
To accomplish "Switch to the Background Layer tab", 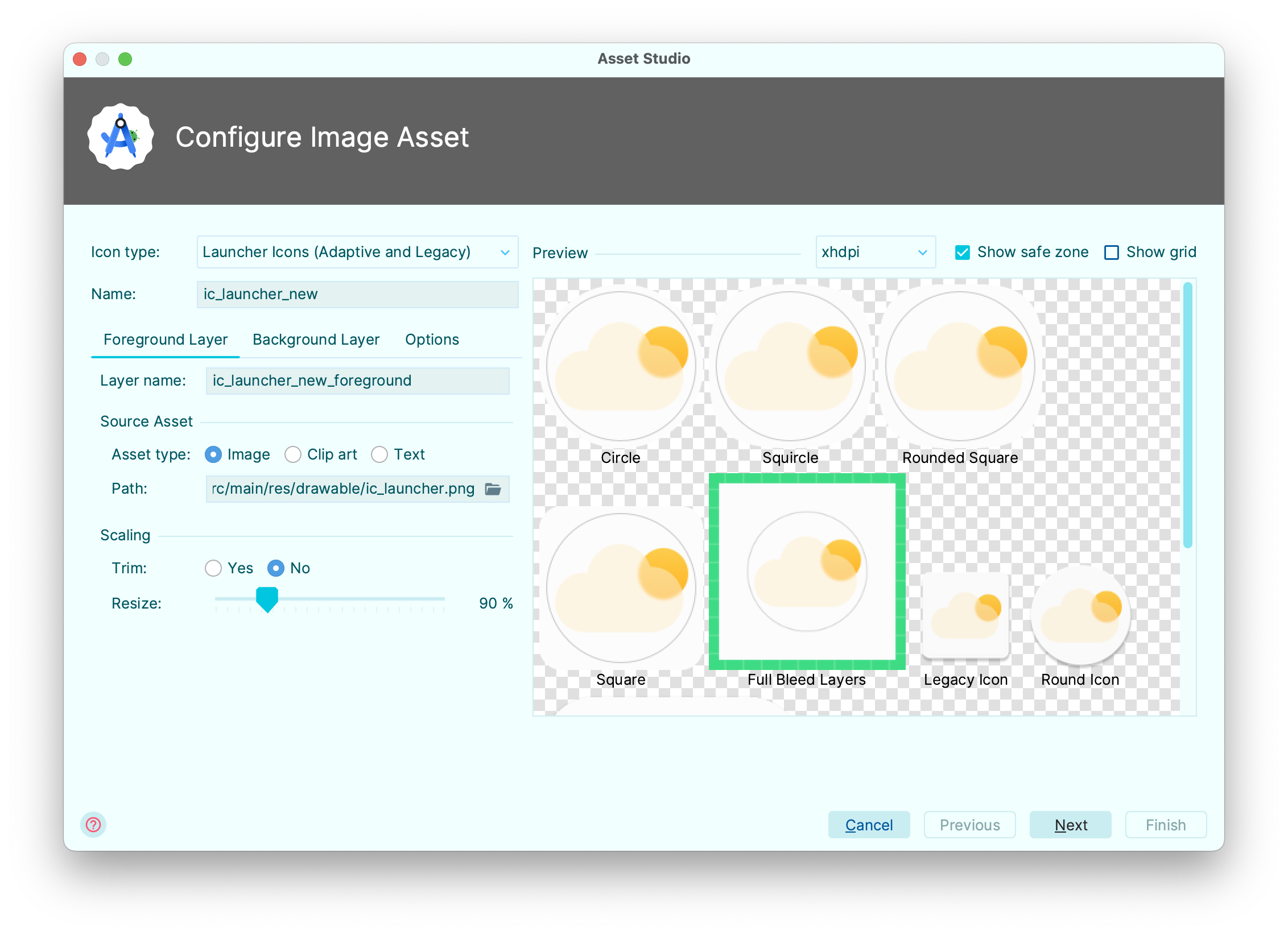I will click(x=316, y=340).
